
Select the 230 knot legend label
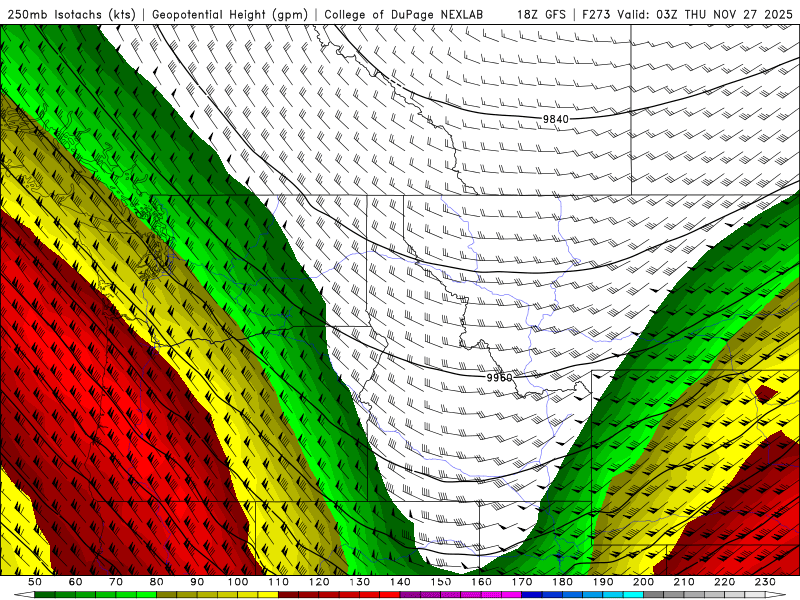click(x=765, y=582)
